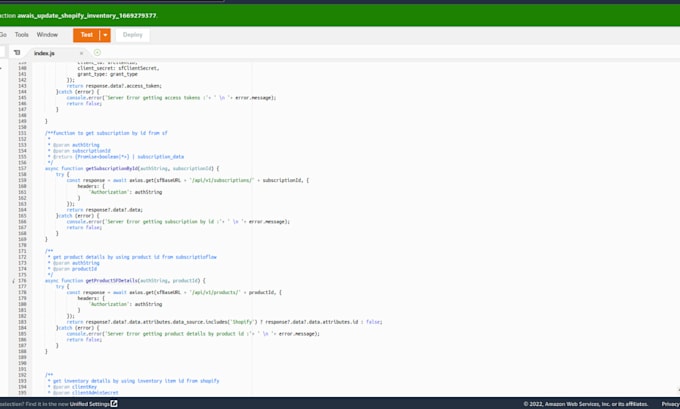Run the function with the Test button
Image resolution: width=680 pixels, height=409 pixels.
[x=87, y=35]
